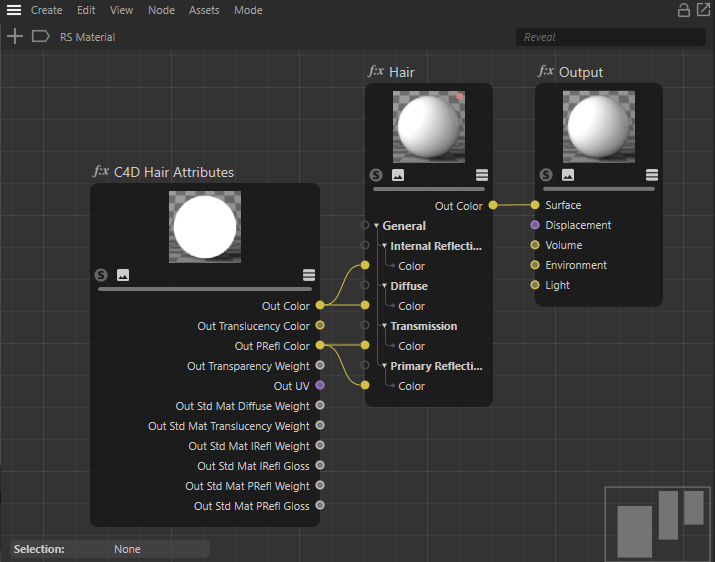The height and width of the screenshot is (562, 715).
Task: Click the S solo icon on Hair node
Action: (379, 174)
